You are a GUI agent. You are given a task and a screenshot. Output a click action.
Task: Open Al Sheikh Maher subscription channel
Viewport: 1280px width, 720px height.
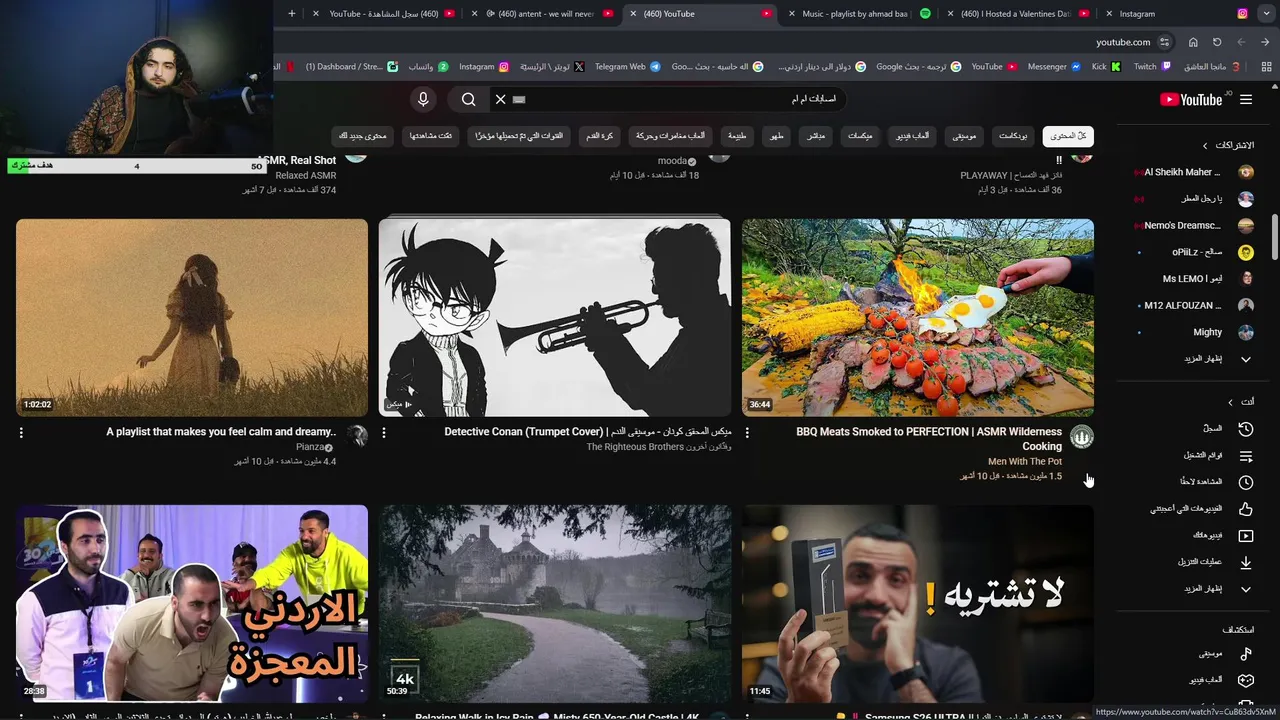click(1192, 172)
